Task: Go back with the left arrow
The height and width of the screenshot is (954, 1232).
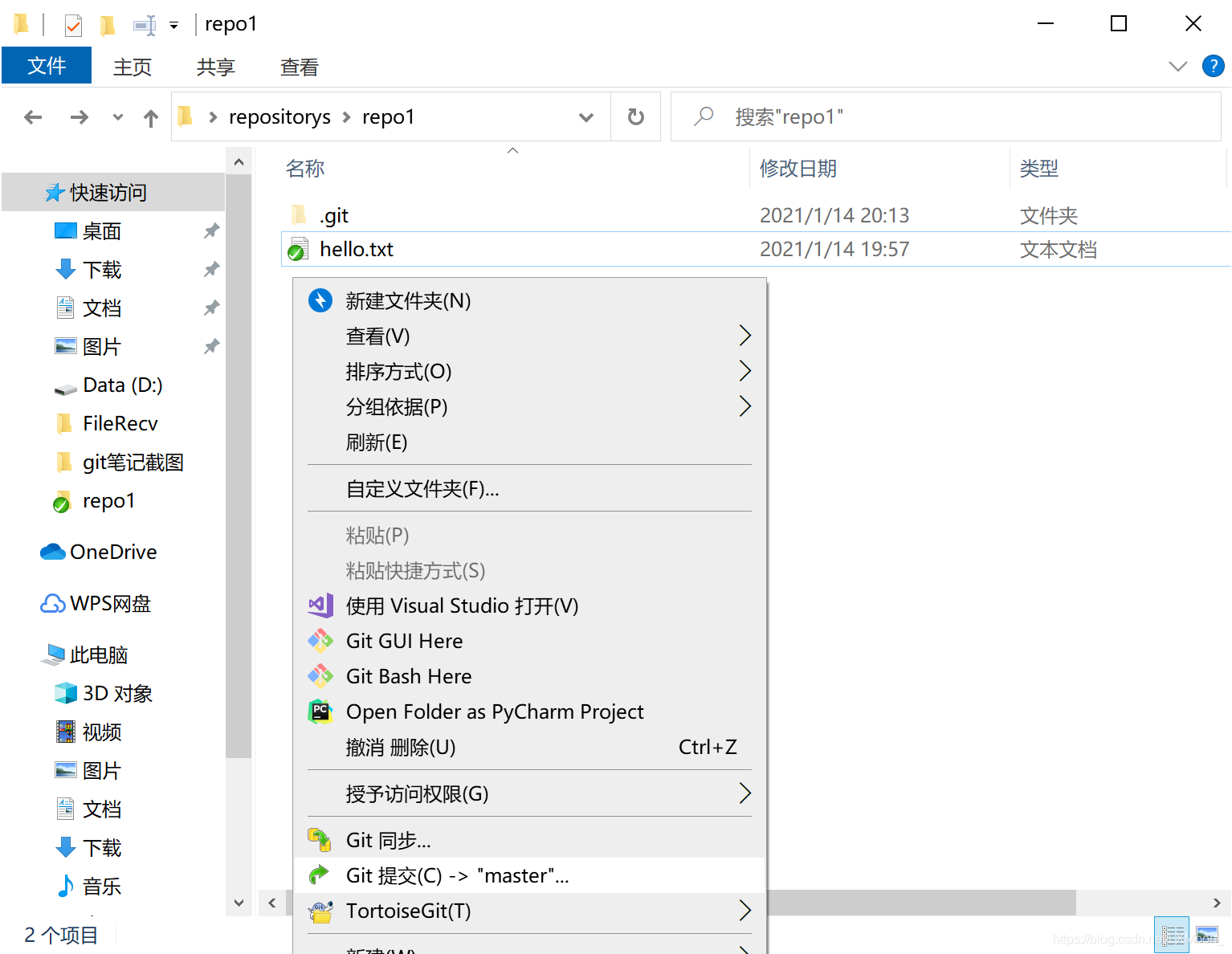Action: click(33, 117)
